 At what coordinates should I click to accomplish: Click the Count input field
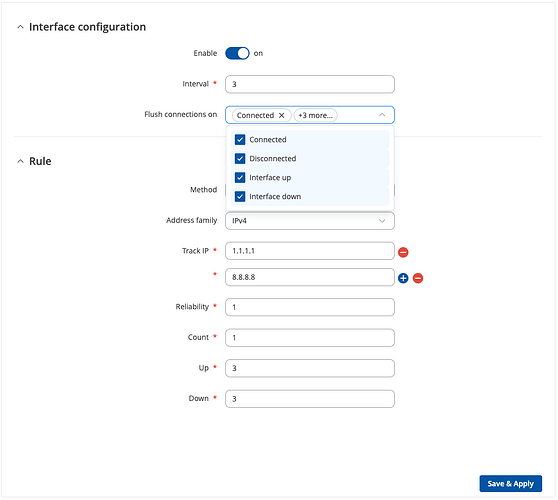click(x=310, y=338)
